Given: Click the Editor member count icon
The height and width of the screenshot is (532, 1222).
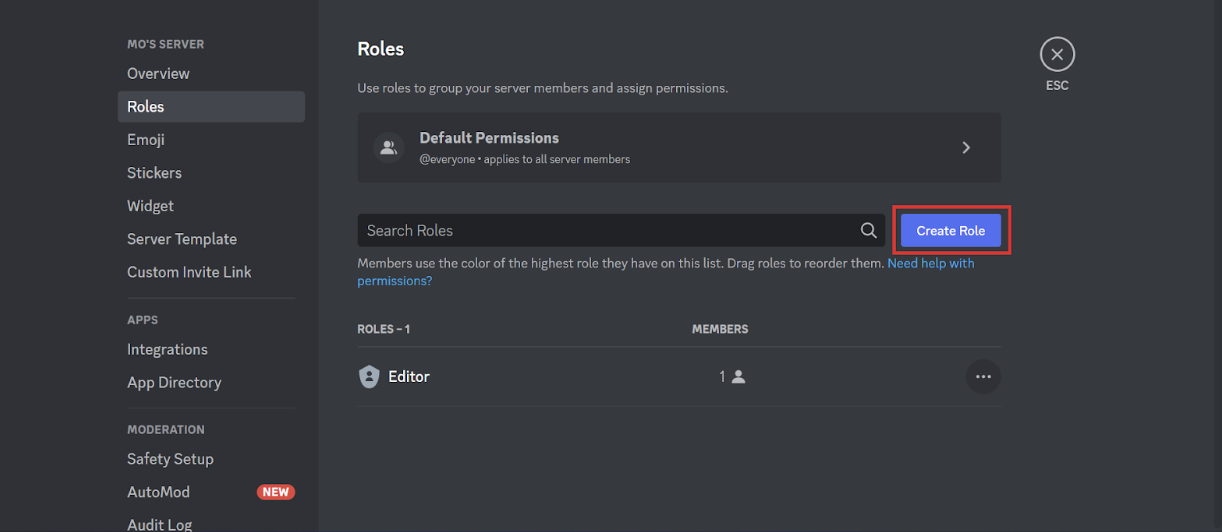Looking at the screenshot, I should (x=738, y=377).
